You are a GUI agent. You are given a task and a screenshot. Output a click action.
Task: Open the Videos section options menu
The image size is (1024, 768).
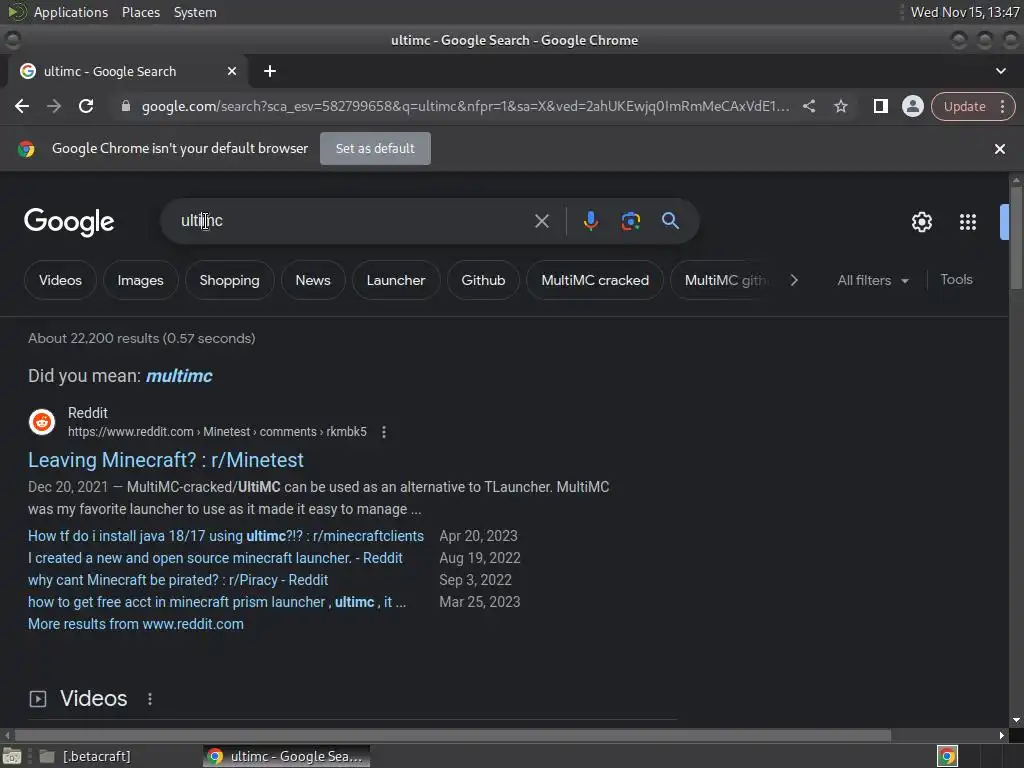pyautogui.click(x=150, y=699)
